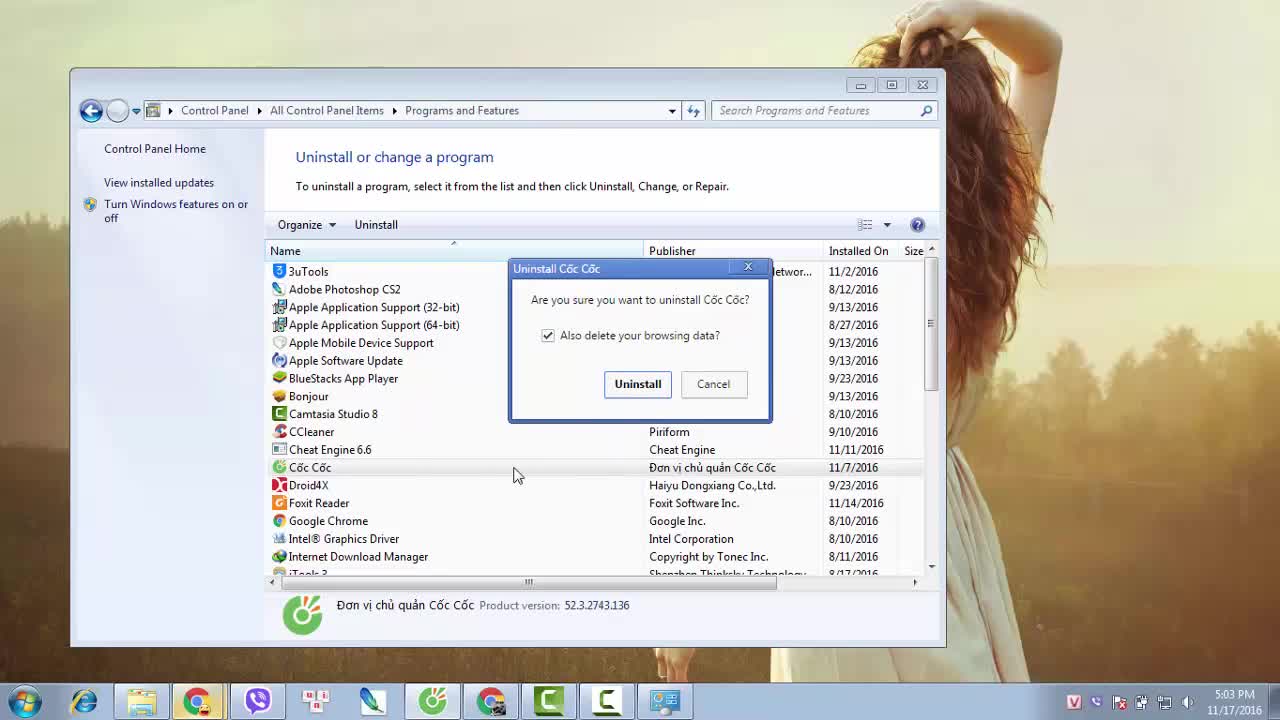The width and height of the screenshot is (1280, 720).
Task: Click the Cheat Engine 6.6 icon
Action: (x=280, y=450)
